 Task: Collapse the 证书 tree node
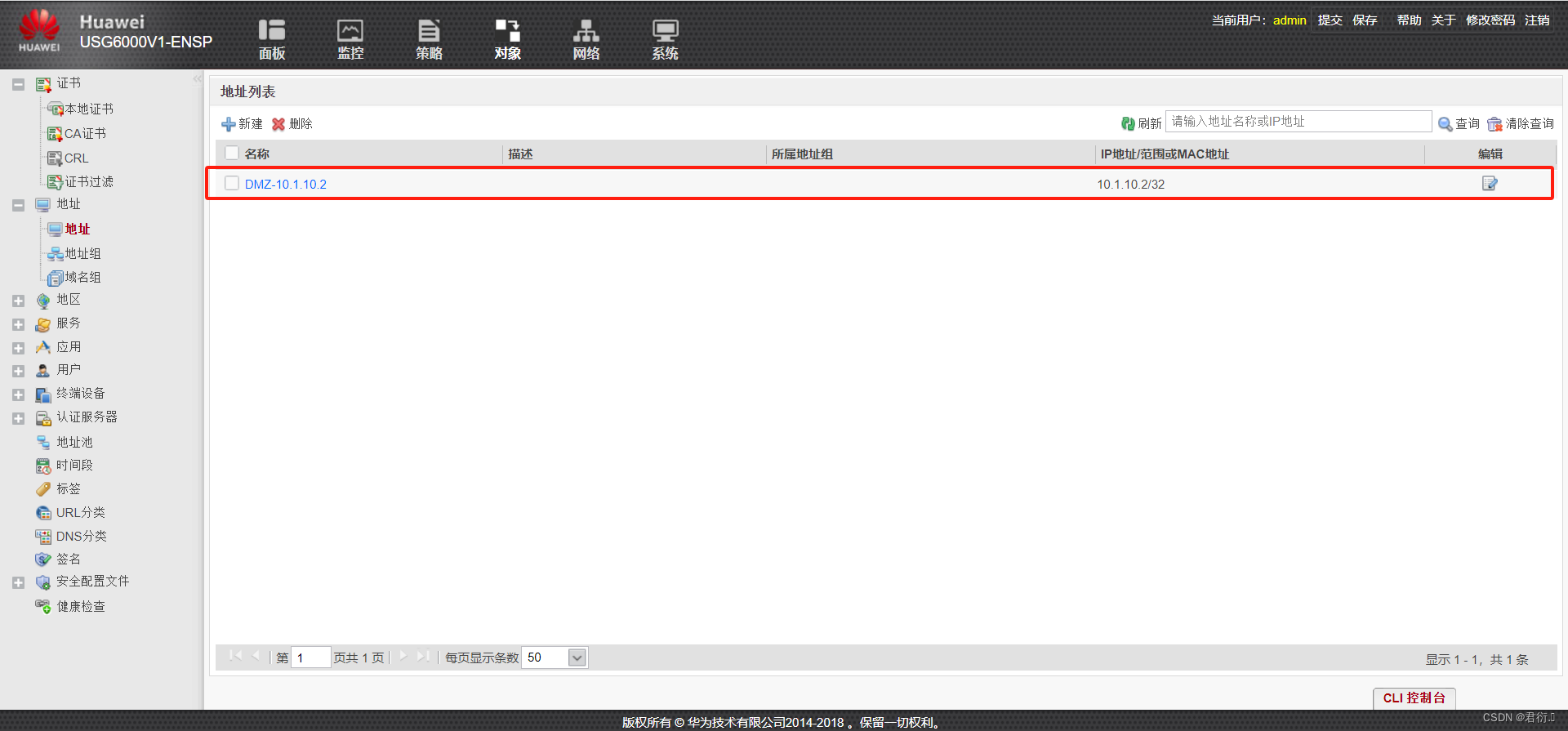18,84
